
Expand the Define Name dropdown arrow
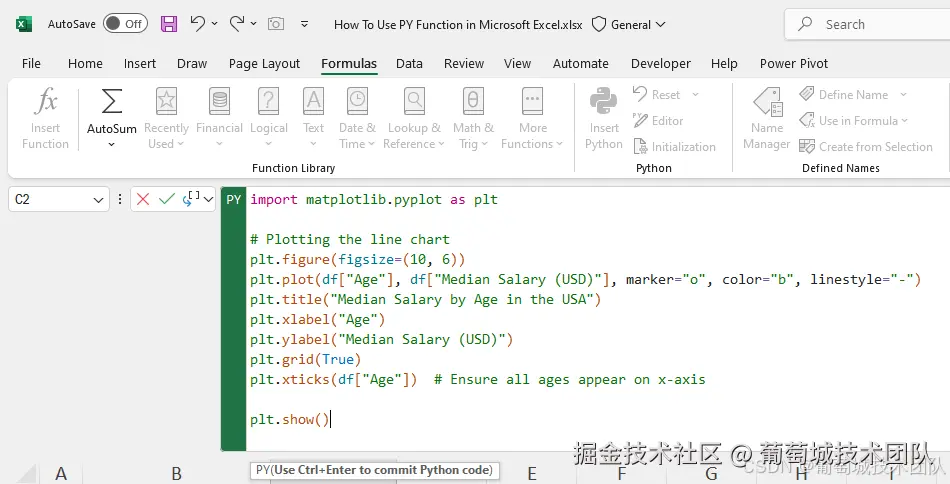coord(903,94)
